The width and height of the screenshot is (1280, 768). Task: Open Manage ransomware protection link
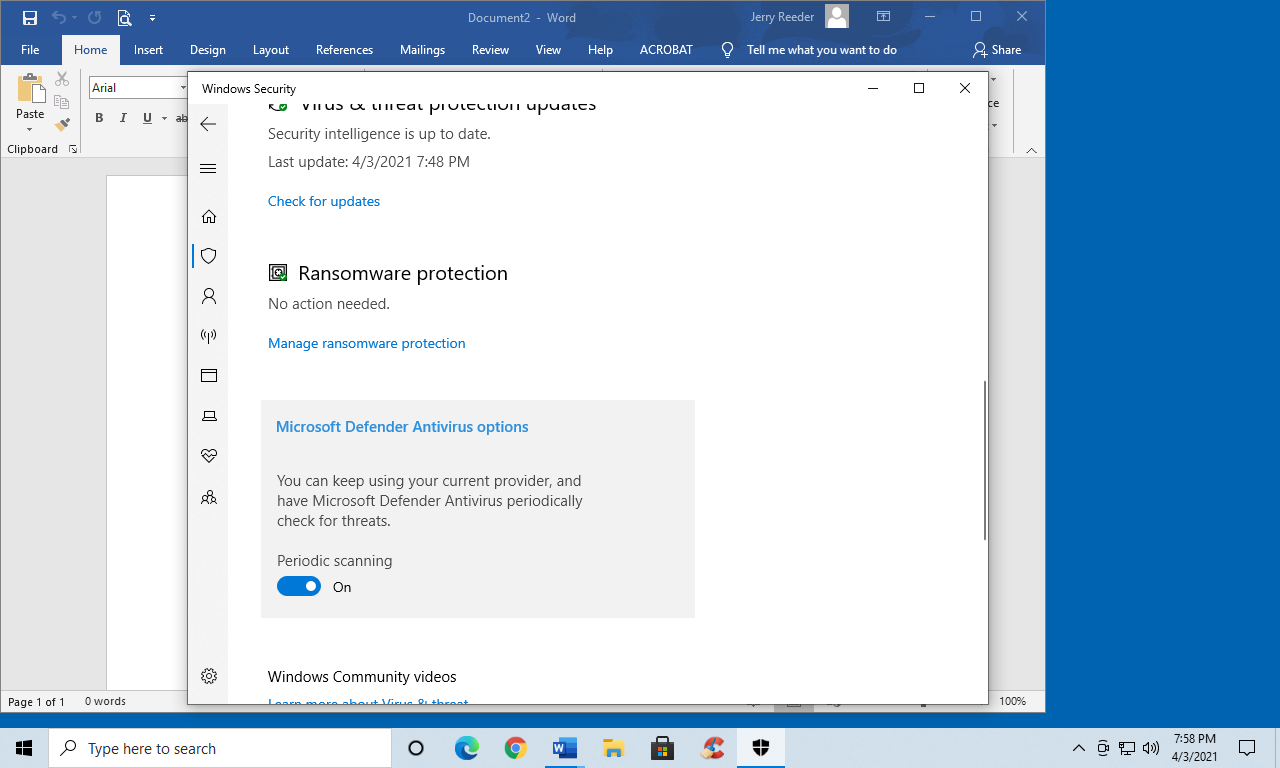coord(366,343)
